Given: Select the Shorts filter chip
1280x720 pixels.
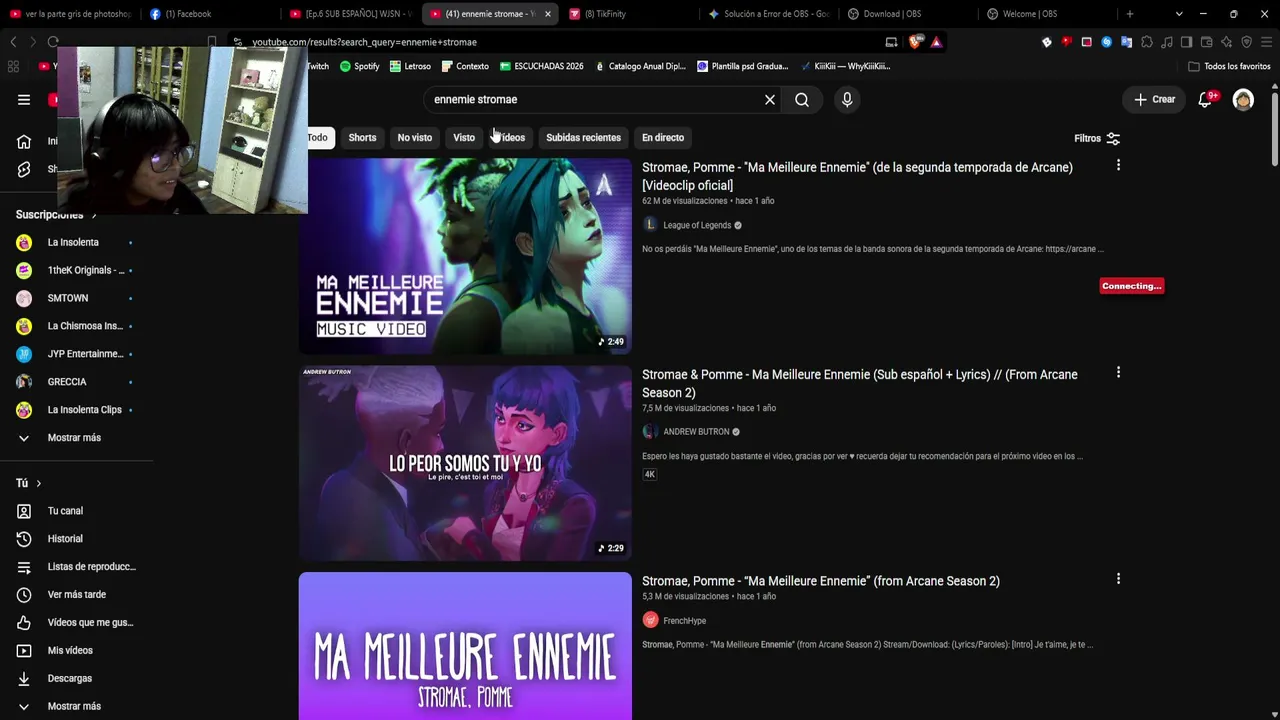Looking at the screenshot, I should click(362, 138).
